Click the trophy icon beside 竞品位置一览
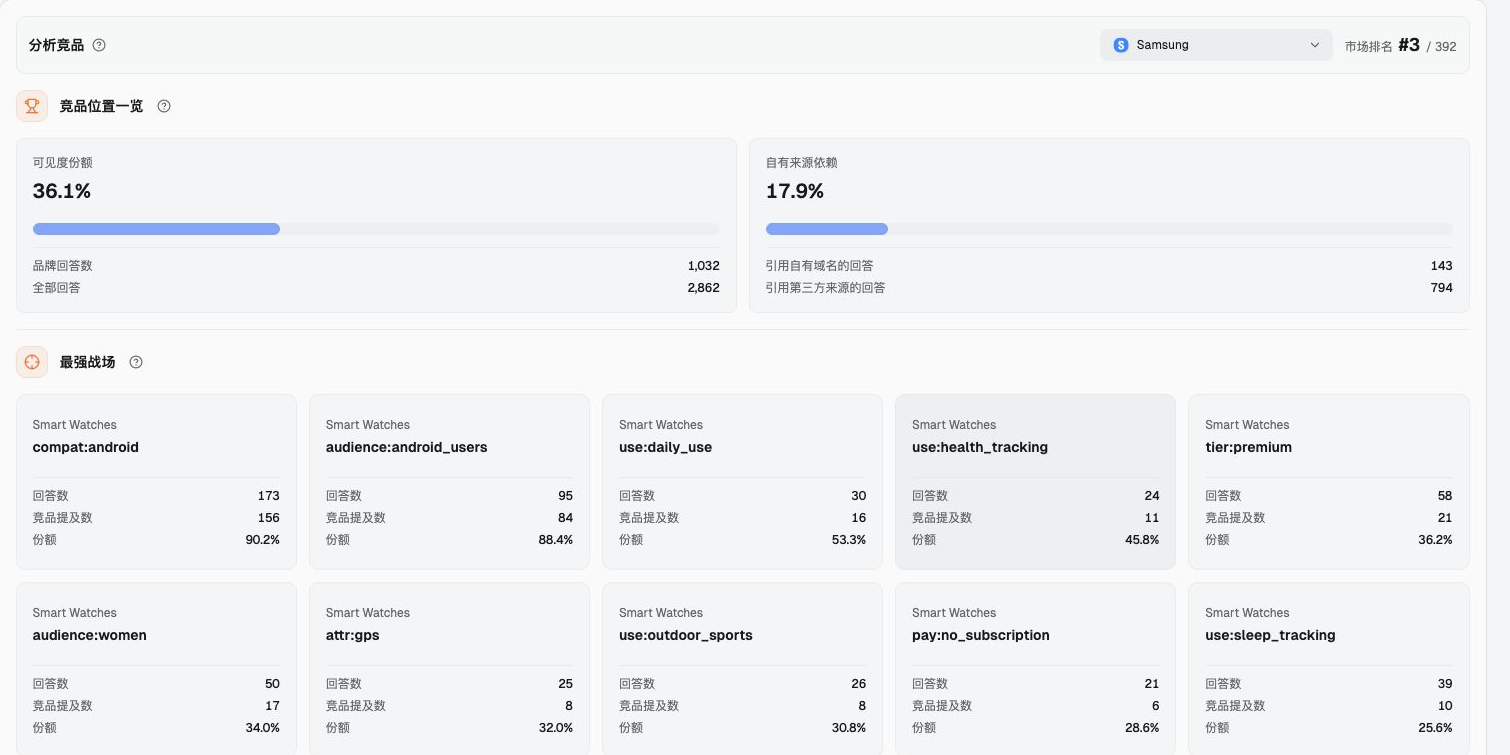The height and width of the screenshot is (755, 1510). tap(32, 106)
